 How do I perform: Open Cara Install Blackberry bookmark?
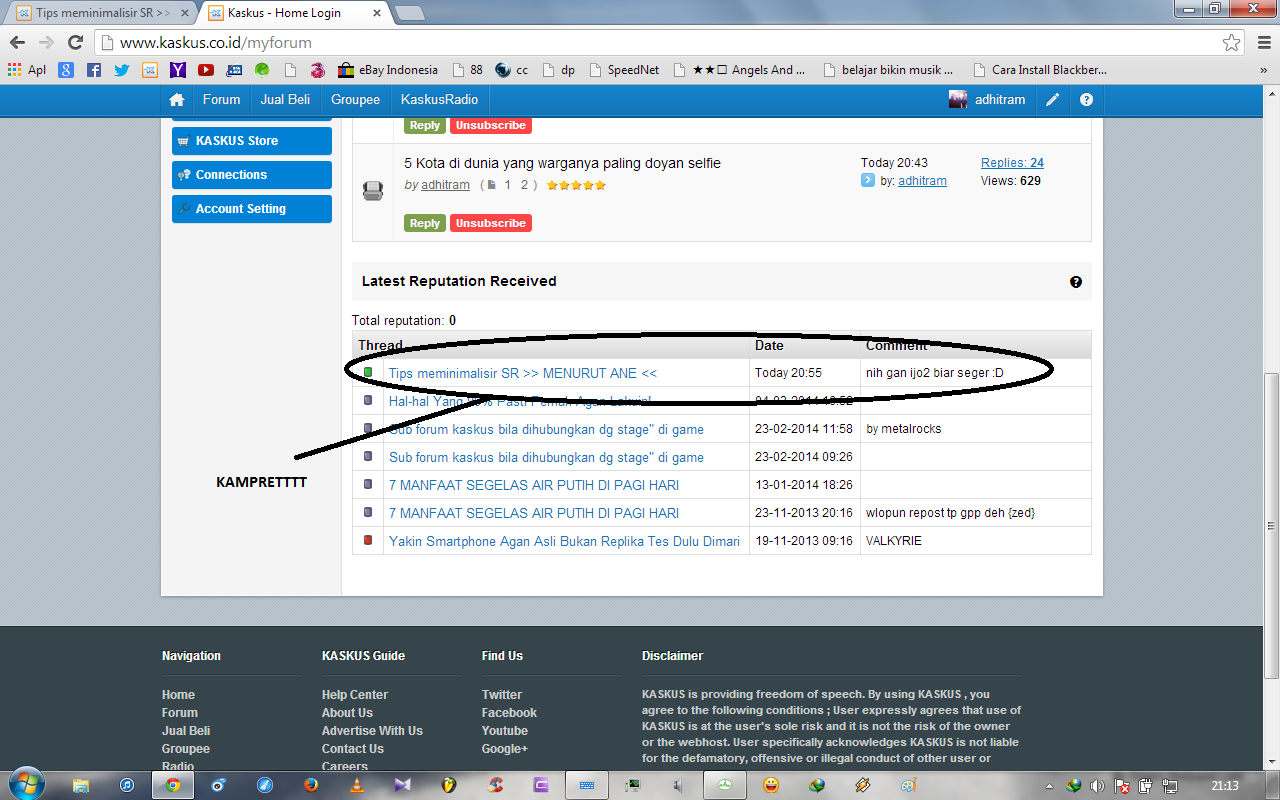[1040, 70]
